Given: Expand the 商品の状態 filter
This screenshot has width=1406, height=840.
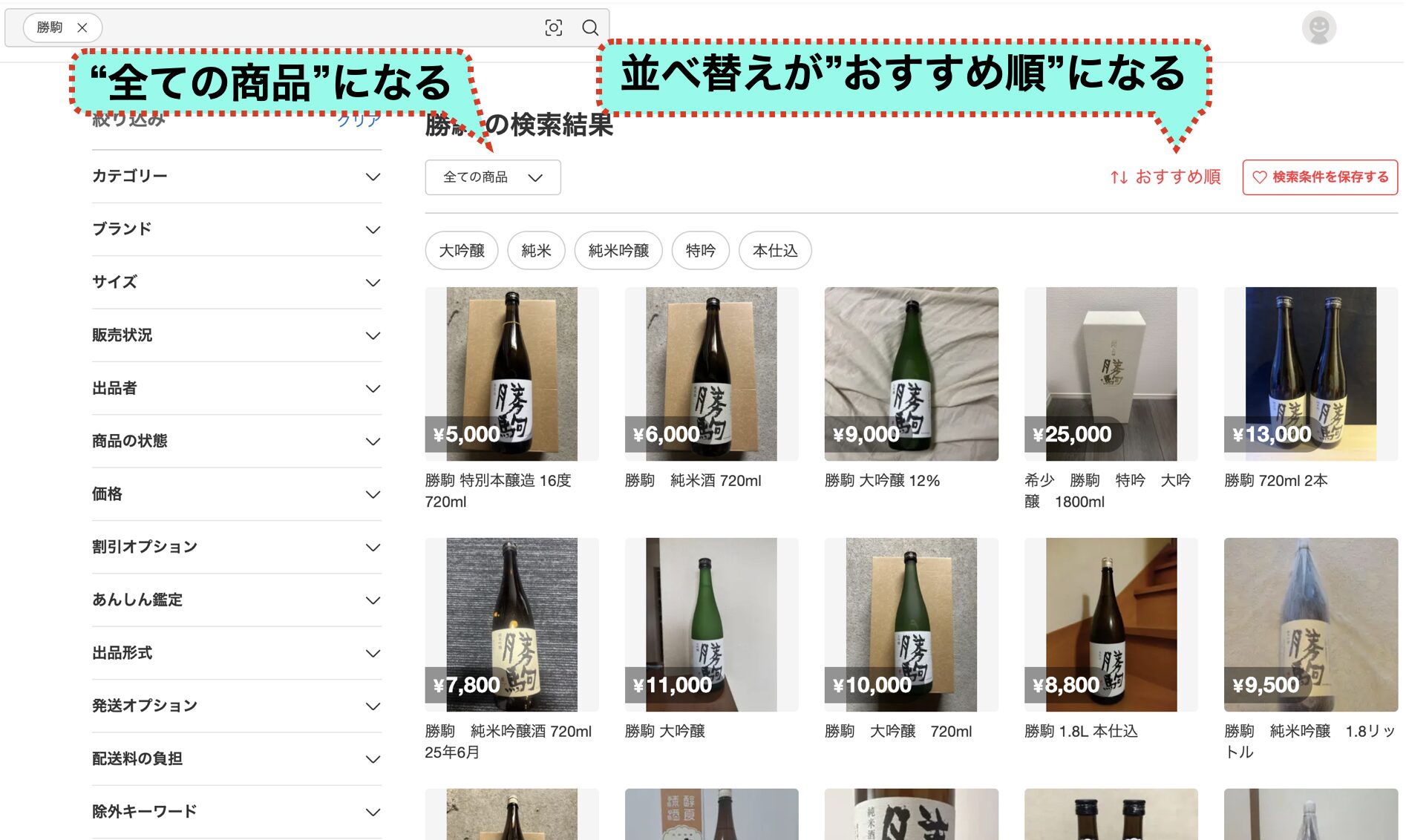Looking at the screenshot, I should point(237,442).
